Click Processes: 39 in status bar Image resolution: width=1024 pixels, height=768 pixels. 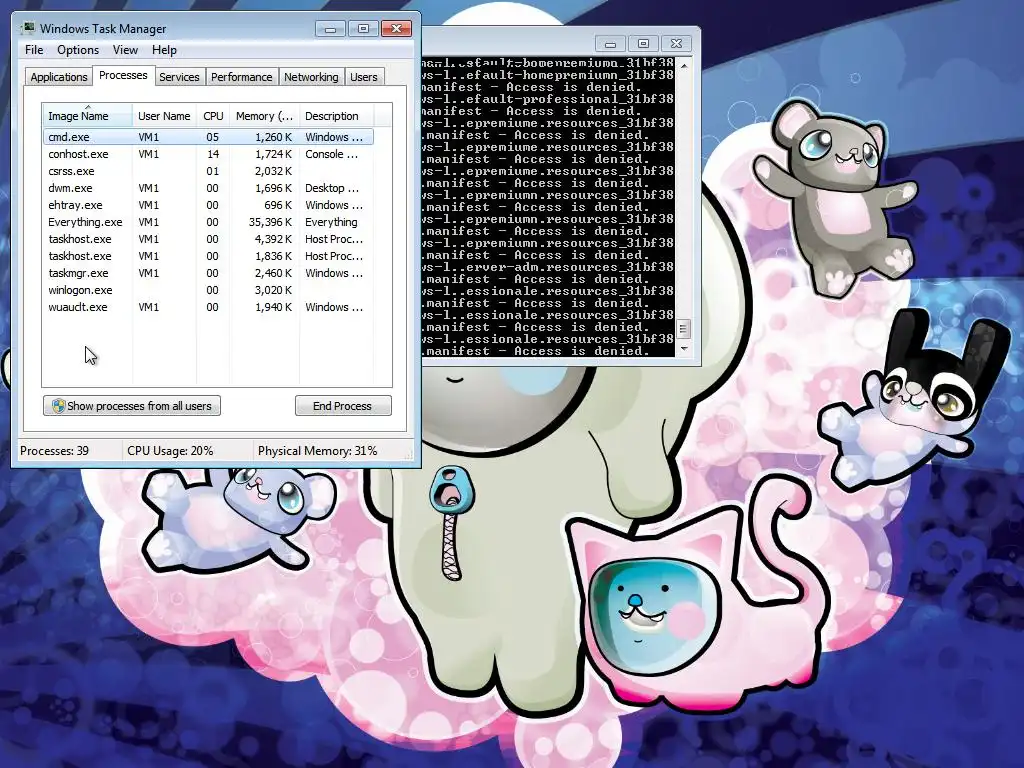point(54,451)
